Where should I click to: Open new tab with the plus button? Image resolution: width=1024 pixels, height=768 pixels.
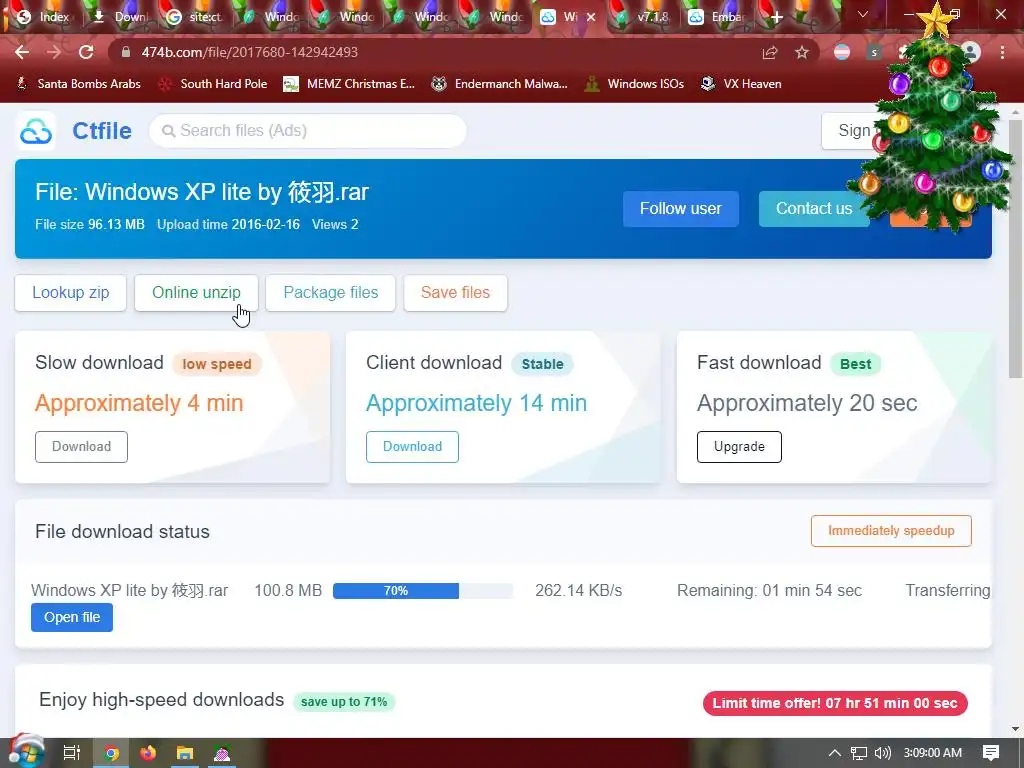pyautogui.click(x=776, y=17)
